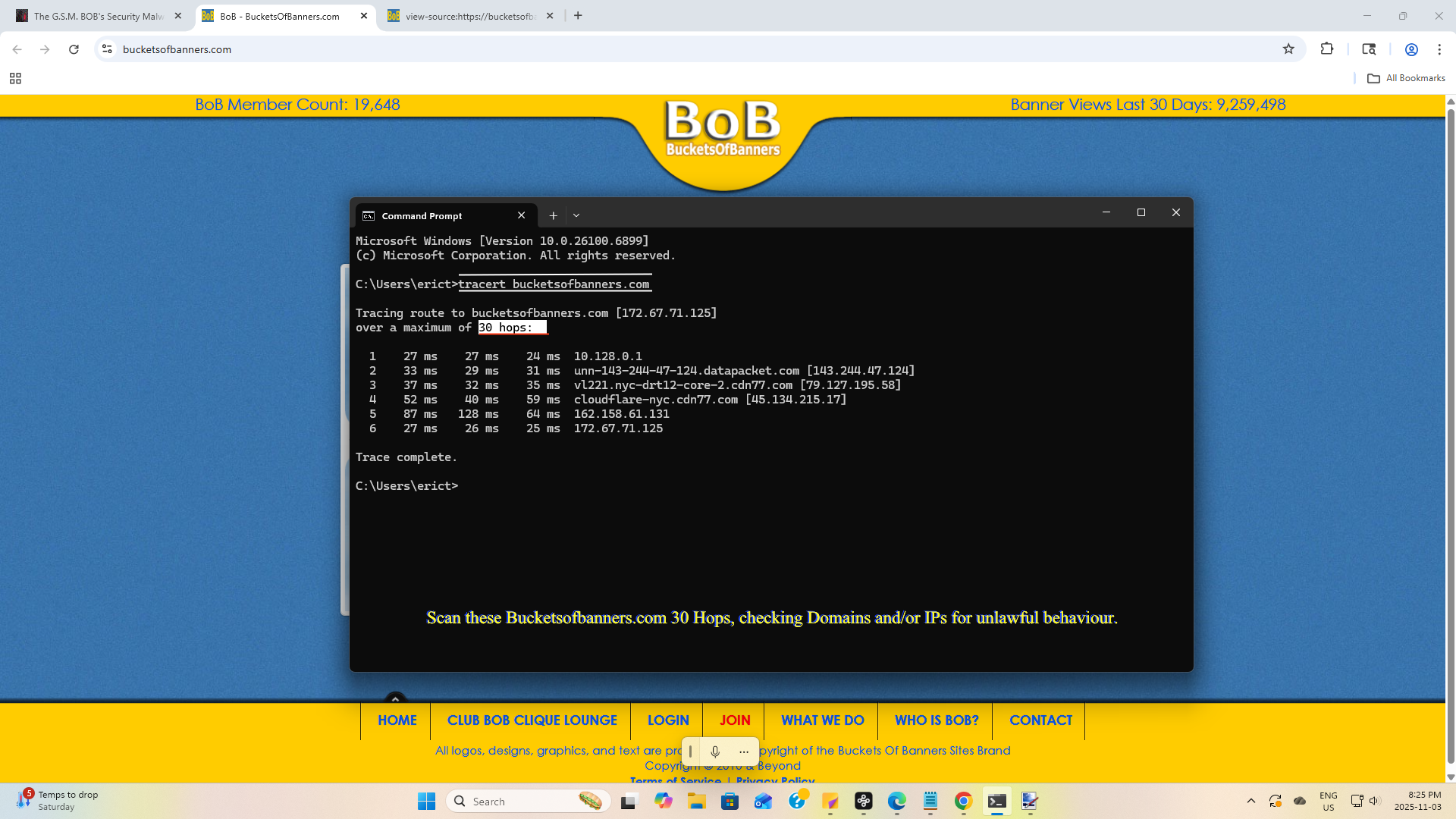Viewport: 1456px width, 819px height.
Task: Expand the Command Prompt tab dropdown arrow
Action: [x=576, y=215]
